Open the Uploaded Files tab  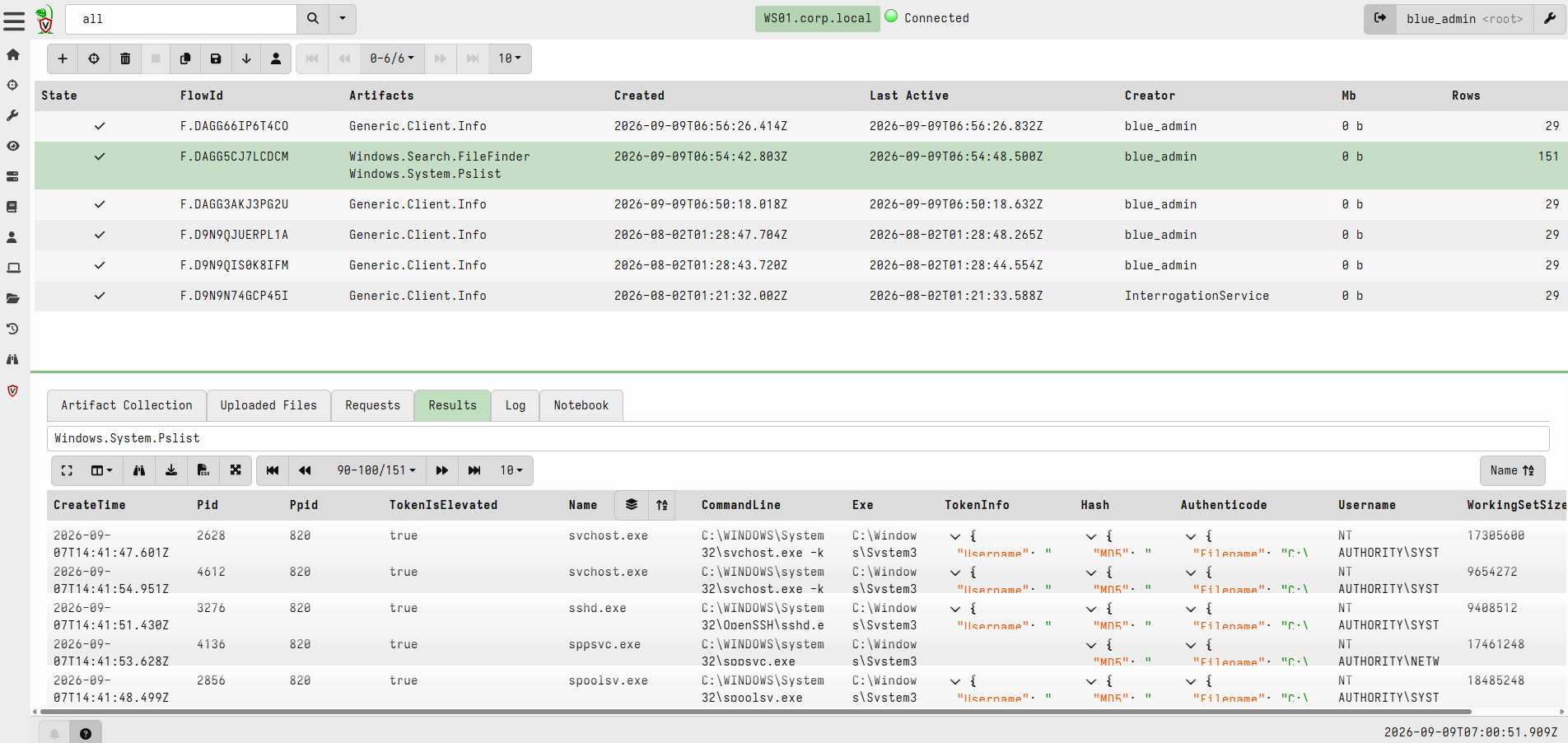pyautogui.click(x=268, y=405)
